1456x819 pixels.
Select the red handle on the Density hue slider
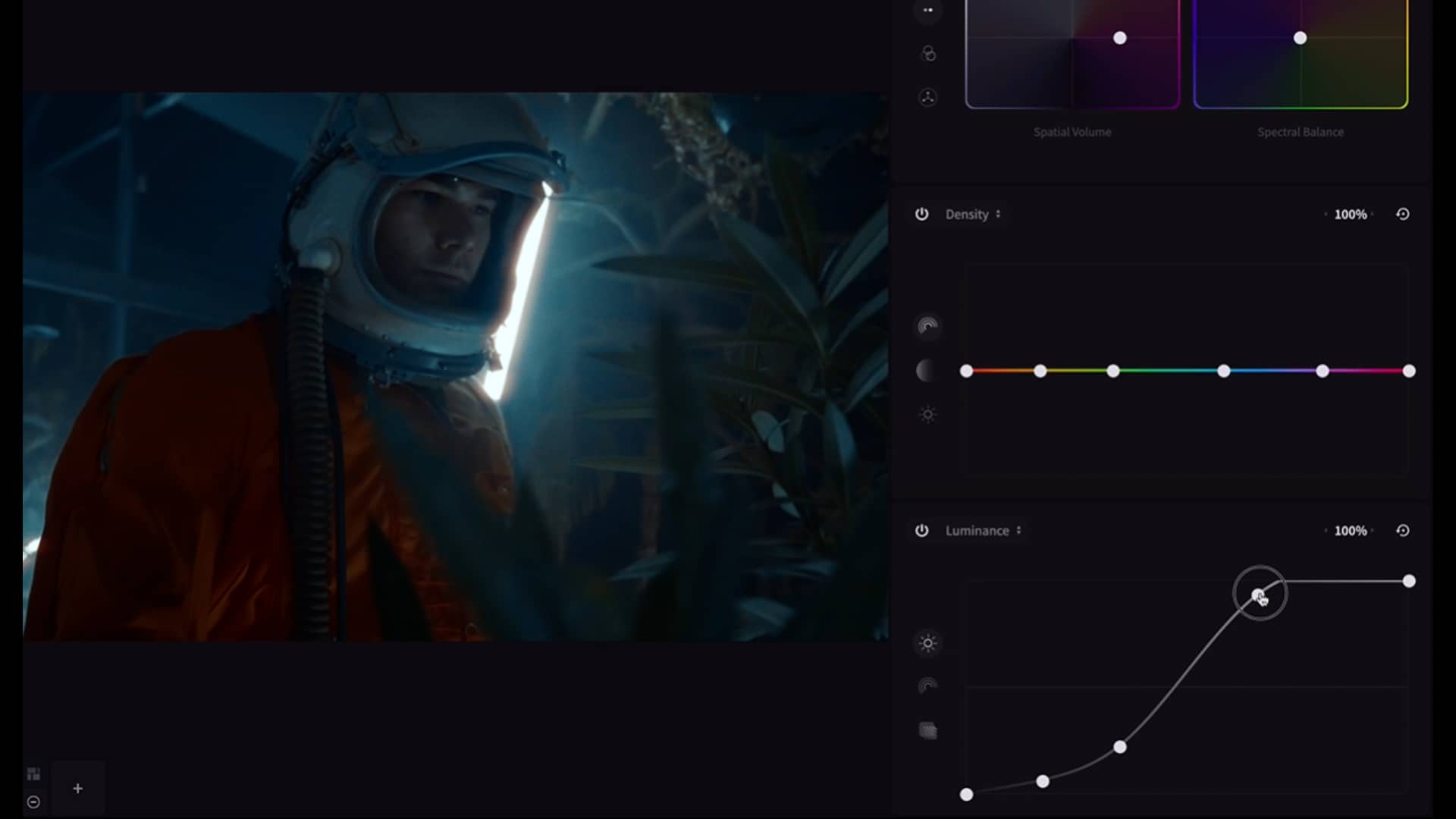pyautogui.click(x=967, y=371)
